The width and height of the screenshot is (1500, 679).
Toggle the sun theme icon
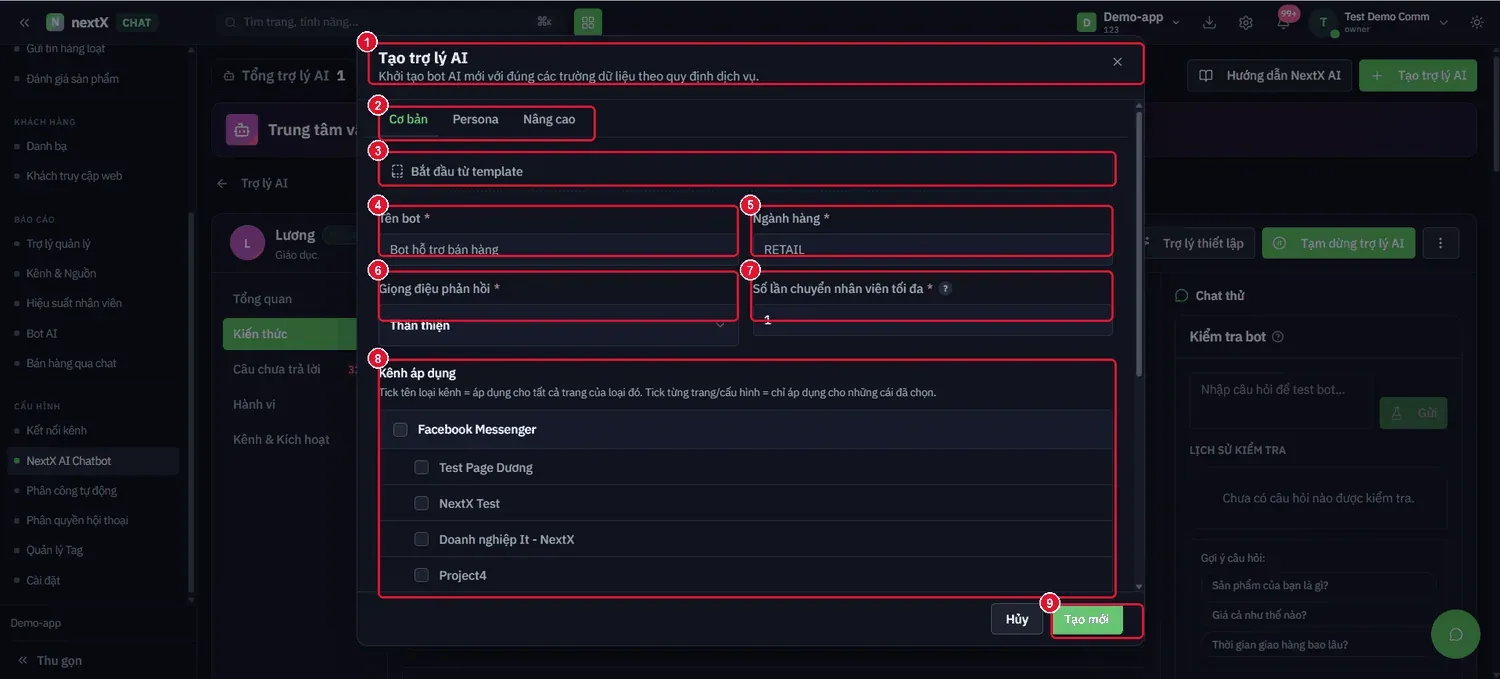[x=1477, y=22]
